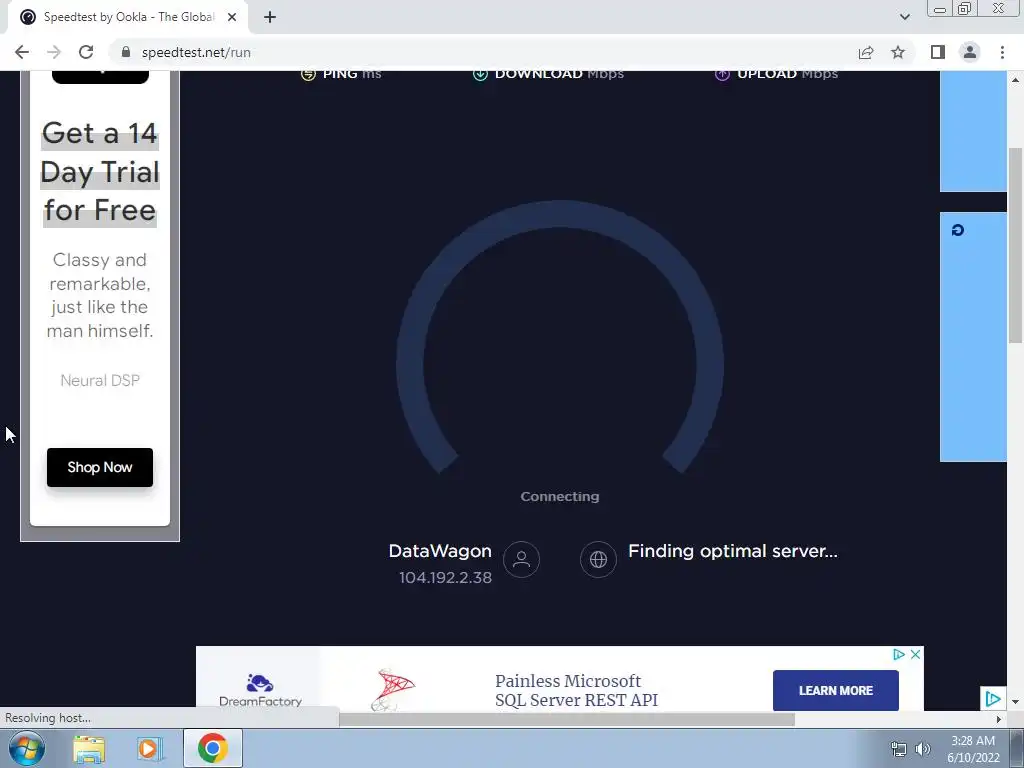This screenshot has width=1024, height=768.
Task: Close the Speedtest by Ookla tab
Action: [x=232, y=17]
